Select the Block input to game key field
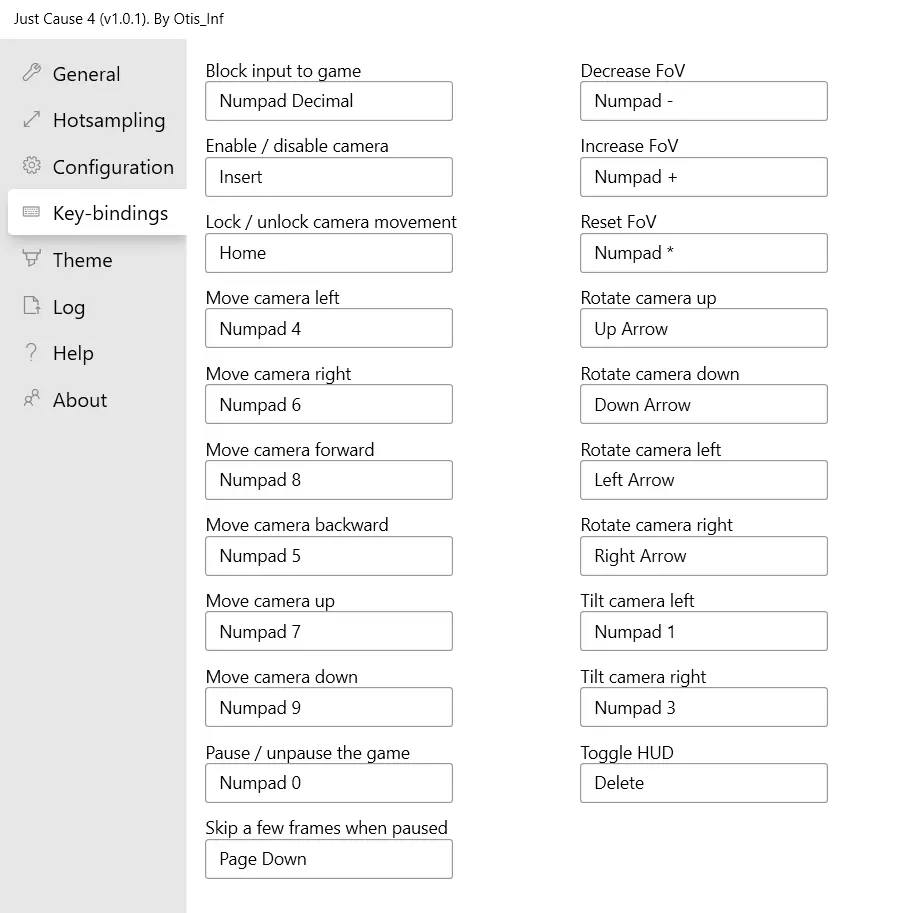The width and height of the screenshot is (898, 913). pos(328,101)
